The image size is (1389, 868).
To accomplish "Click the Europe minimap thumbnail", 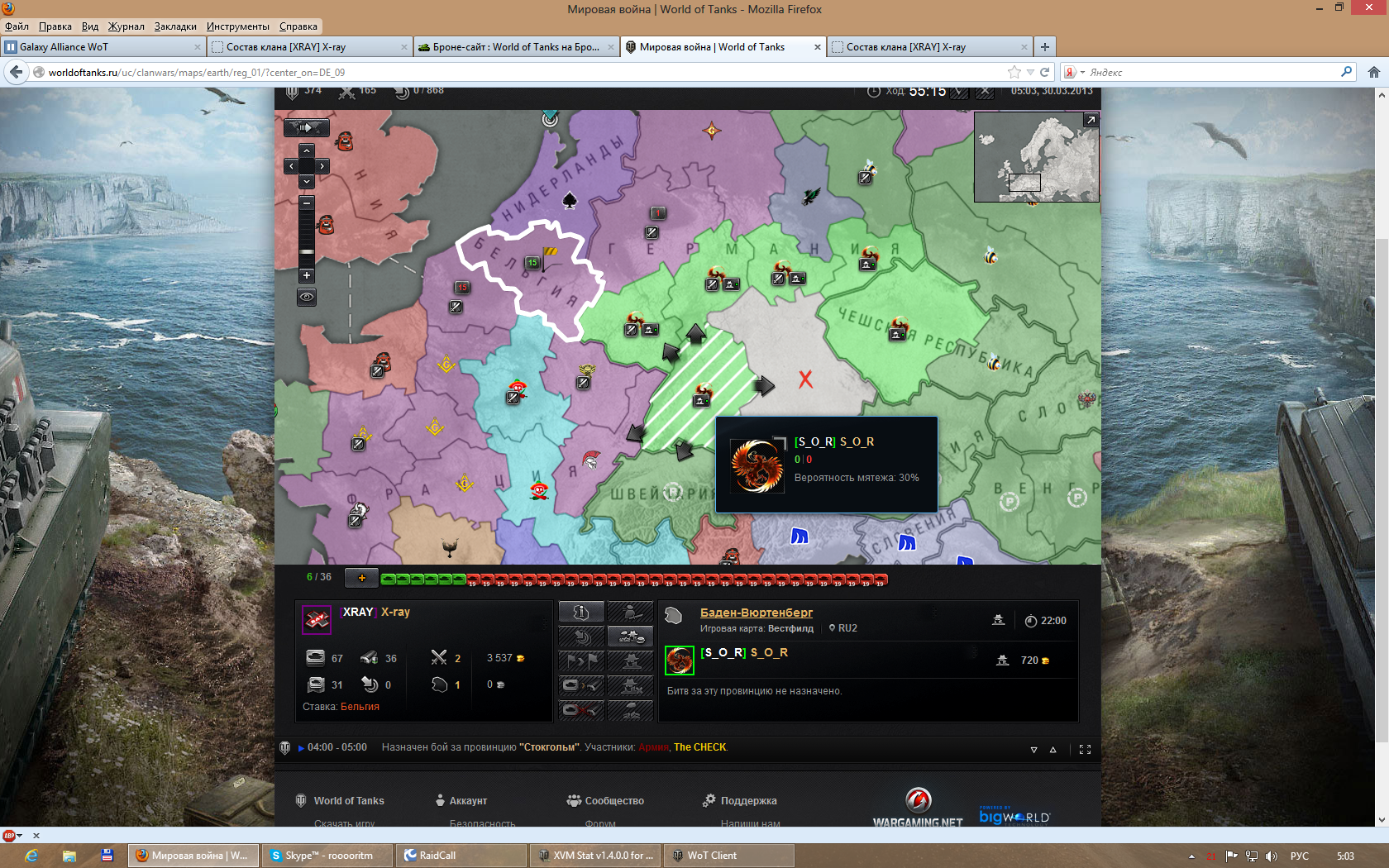I will click(x=1037, y=157).
